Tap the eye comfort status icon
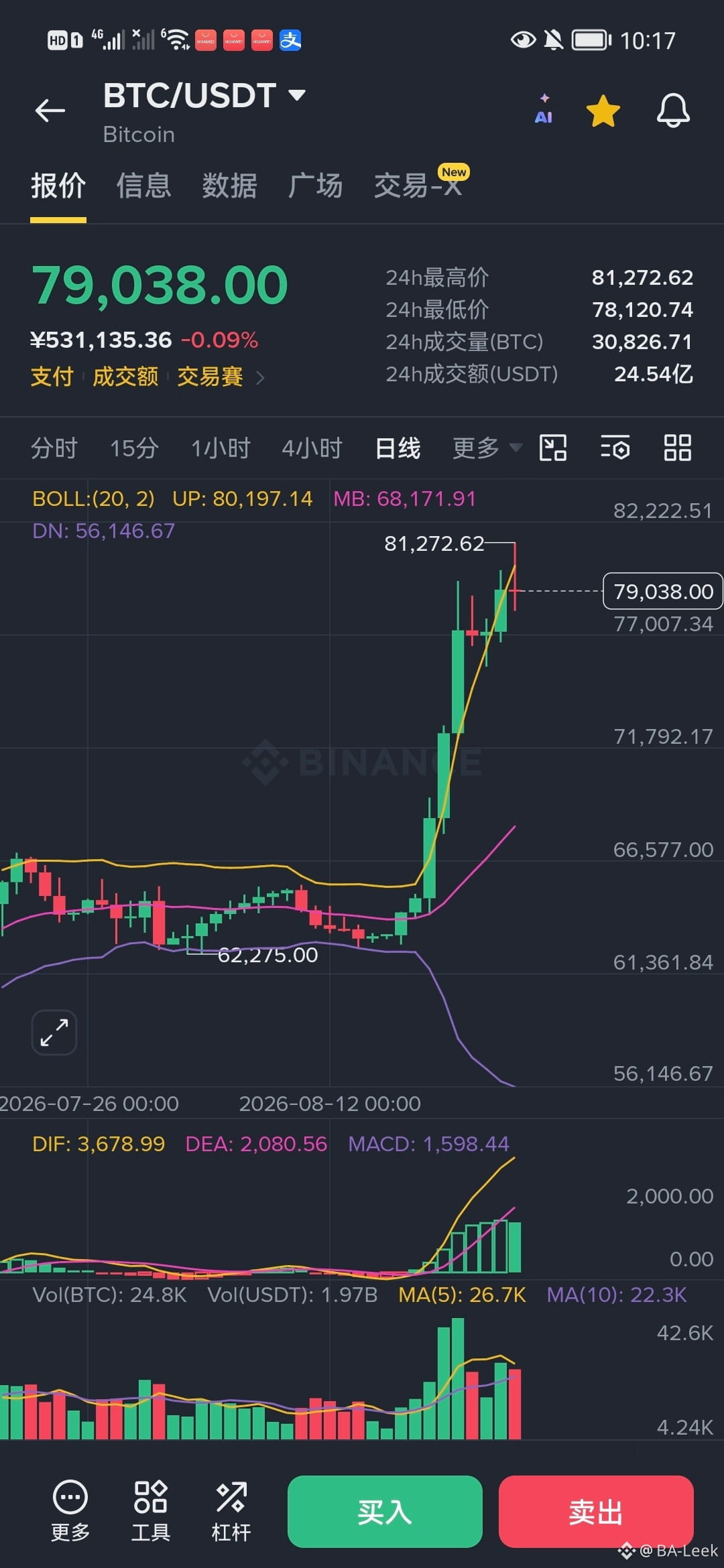Image resolution: width=724 pixels, height=1568 pixels. pos(523,40)
